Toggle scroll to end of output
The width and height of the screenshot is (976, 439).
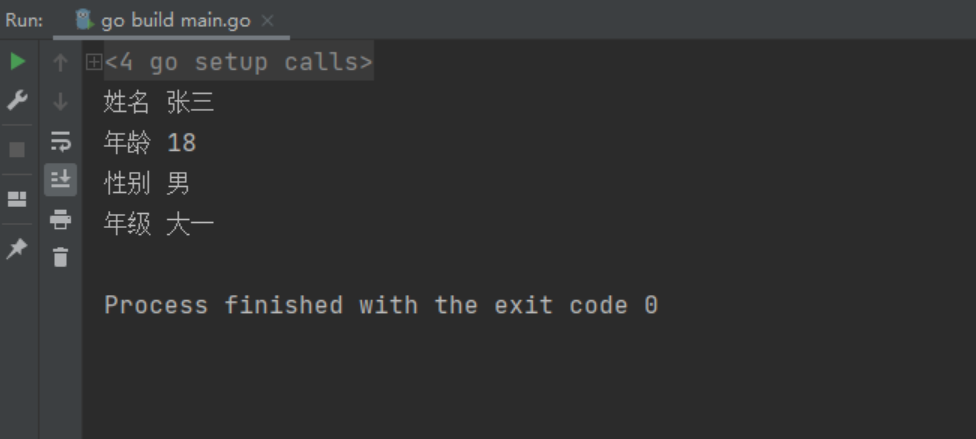[x=60, y=180]
